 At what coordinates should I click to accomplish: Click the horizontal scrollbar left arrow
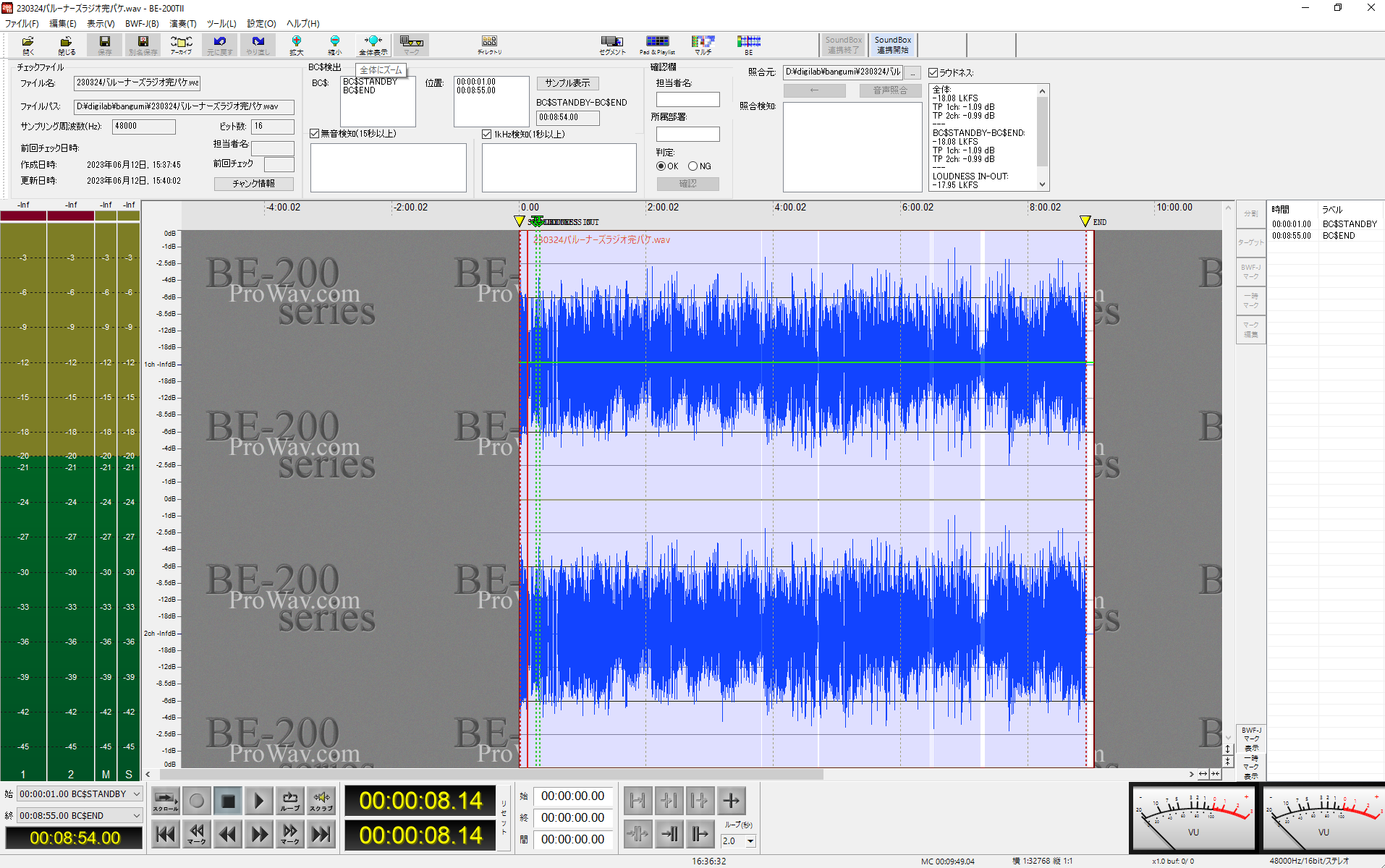pyautogui.click(x=148, y=775)
